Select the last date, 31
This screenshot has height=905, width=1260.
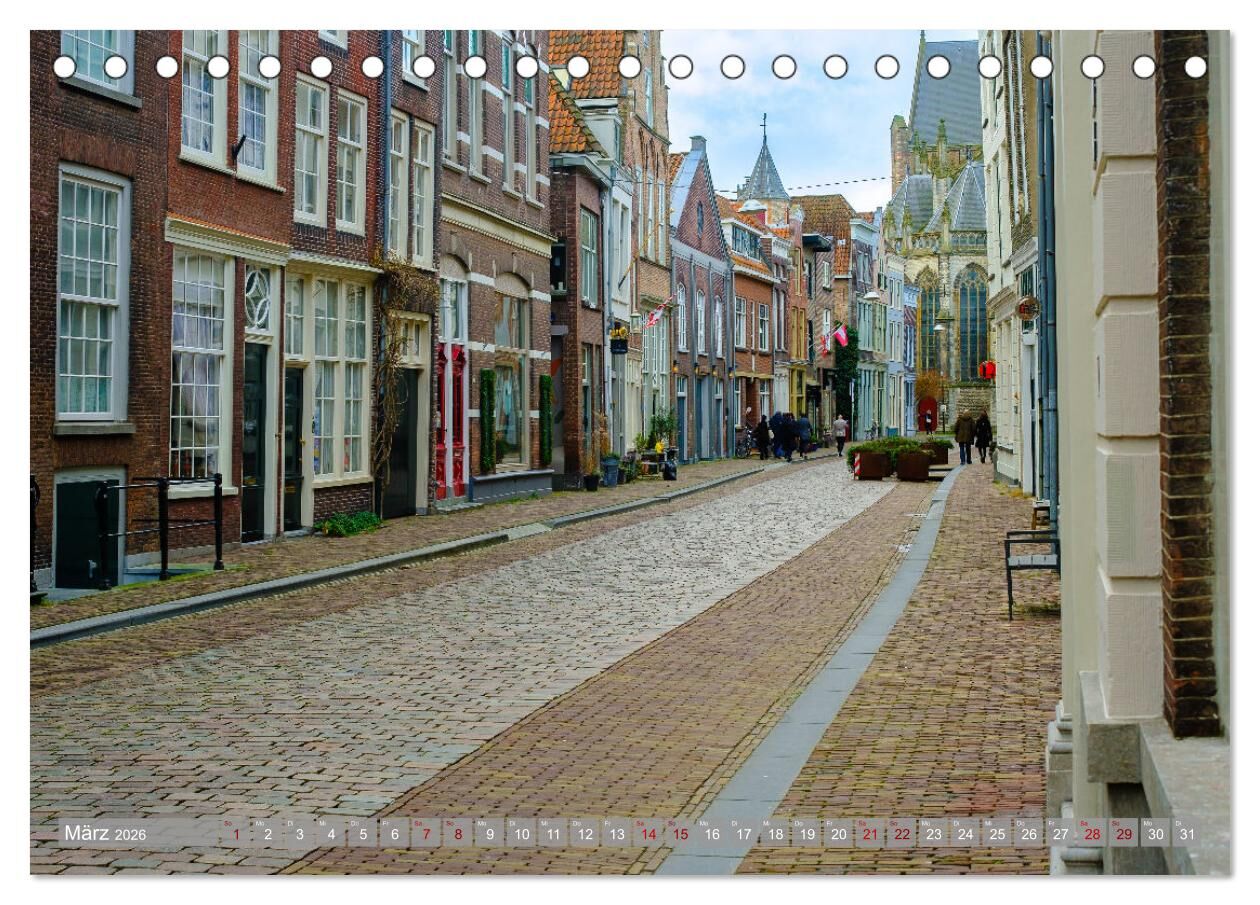pos(1187,833)
